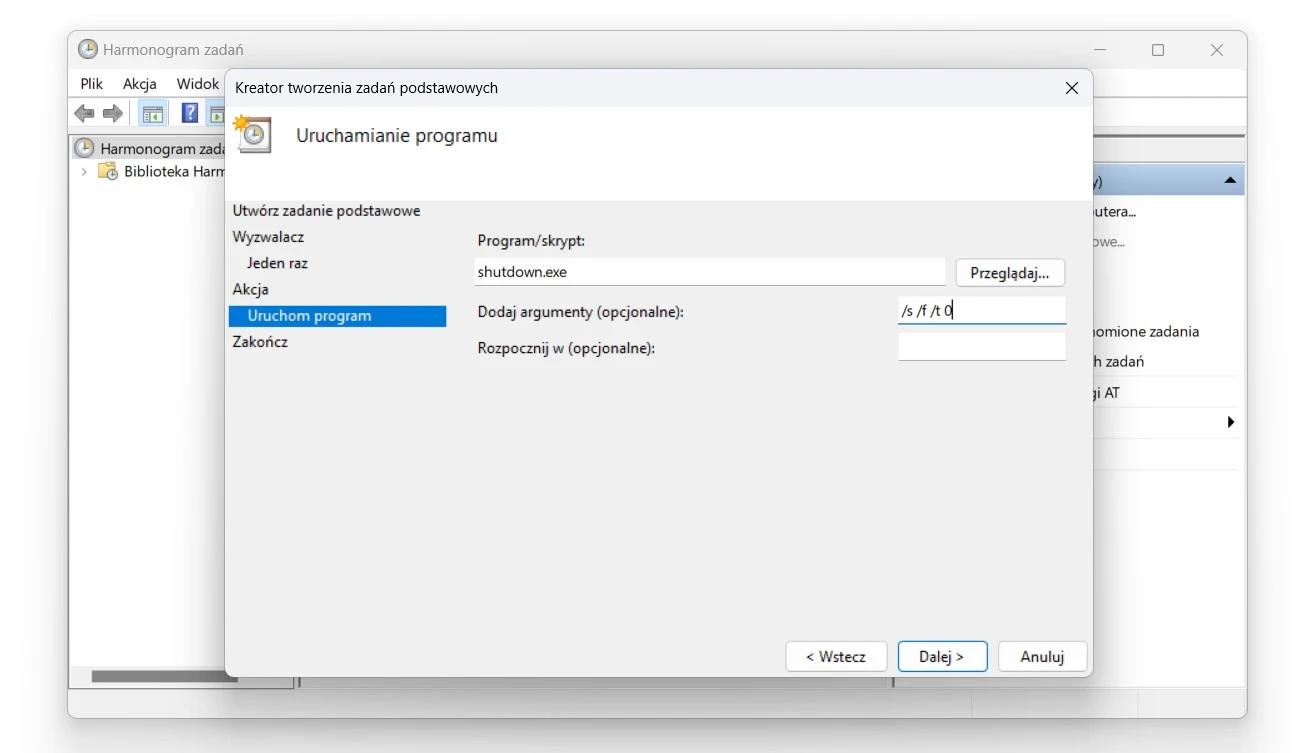Click the Przeglądaj... button
The image size is (1314, 753).
coord(1010,273)
